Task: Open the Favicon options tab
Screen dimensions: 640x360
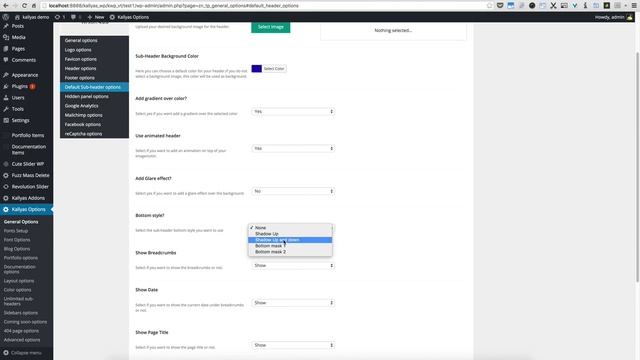Action: coord(94,59)
